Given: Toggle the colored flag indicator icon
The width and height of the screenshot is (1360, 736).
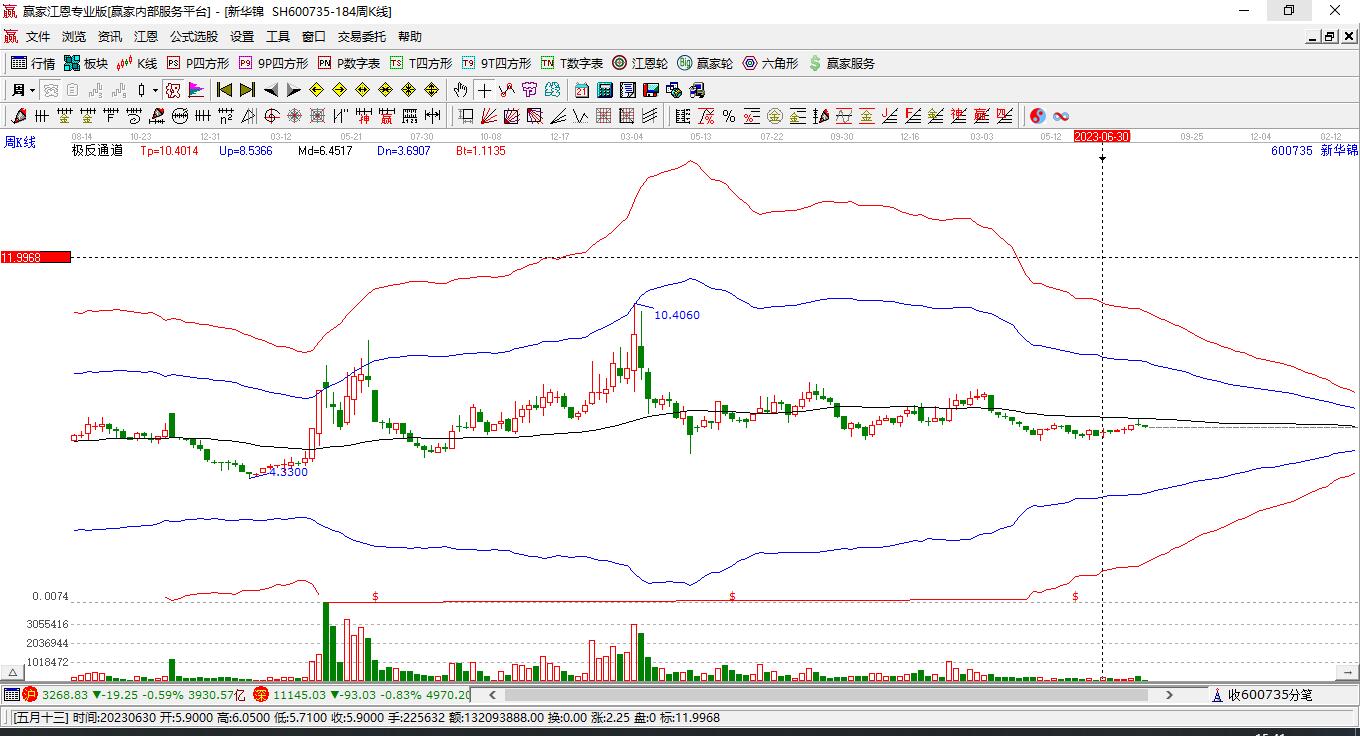Looking at the screenshot, I should point(197,90).
